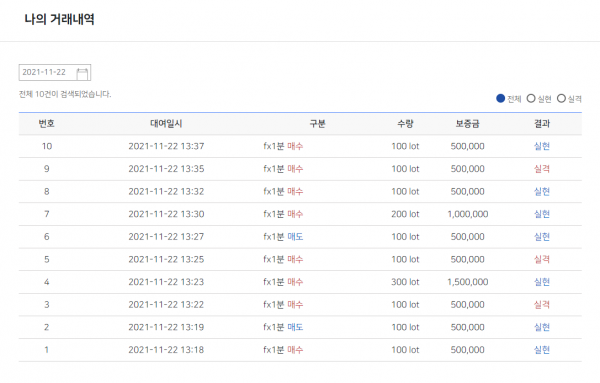Click the 실격 result in row 3
Viewport: 600px width, 383px height.
coord(542,305)
